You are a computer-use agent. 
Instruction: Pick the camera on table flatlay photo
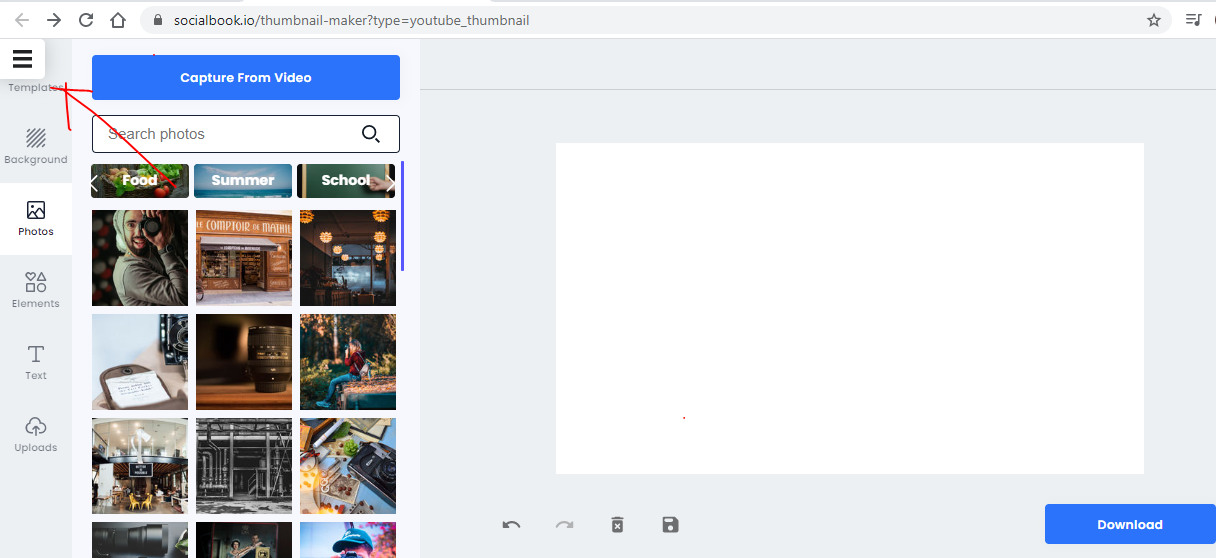(x=348, y=466)
